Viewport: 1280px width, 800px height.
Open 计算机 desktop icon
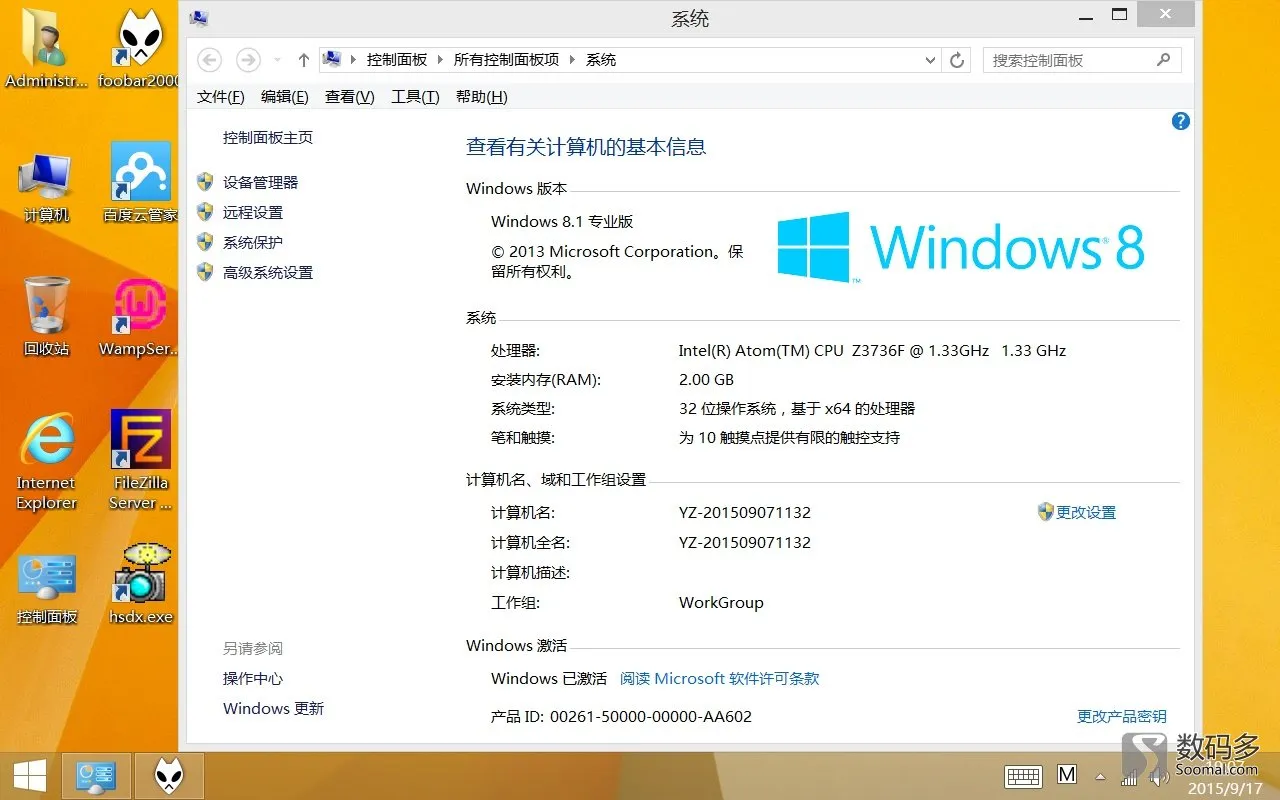point(46,187)
